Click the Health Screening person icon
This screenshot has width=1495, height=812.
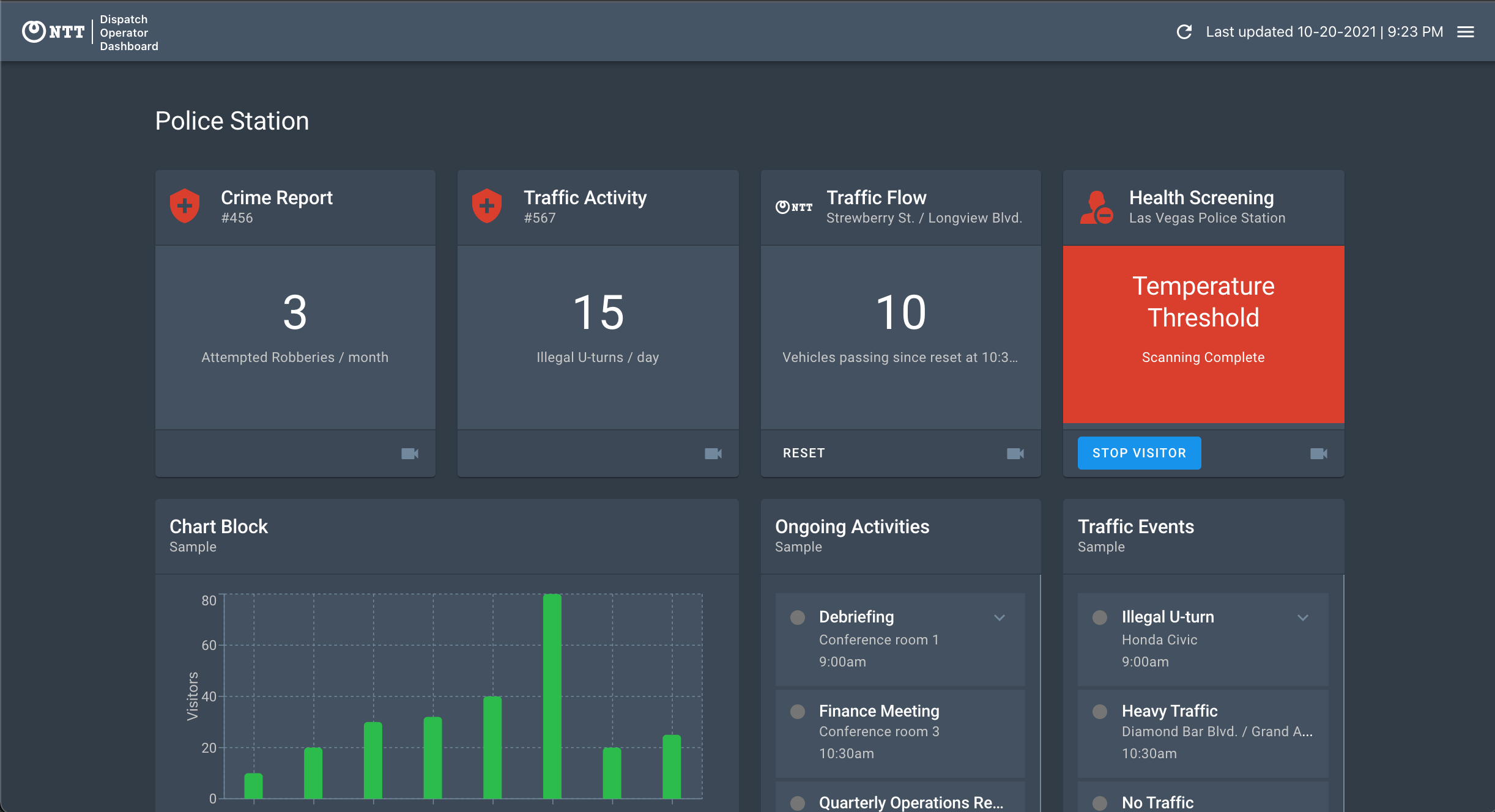tap(1096, 208)
